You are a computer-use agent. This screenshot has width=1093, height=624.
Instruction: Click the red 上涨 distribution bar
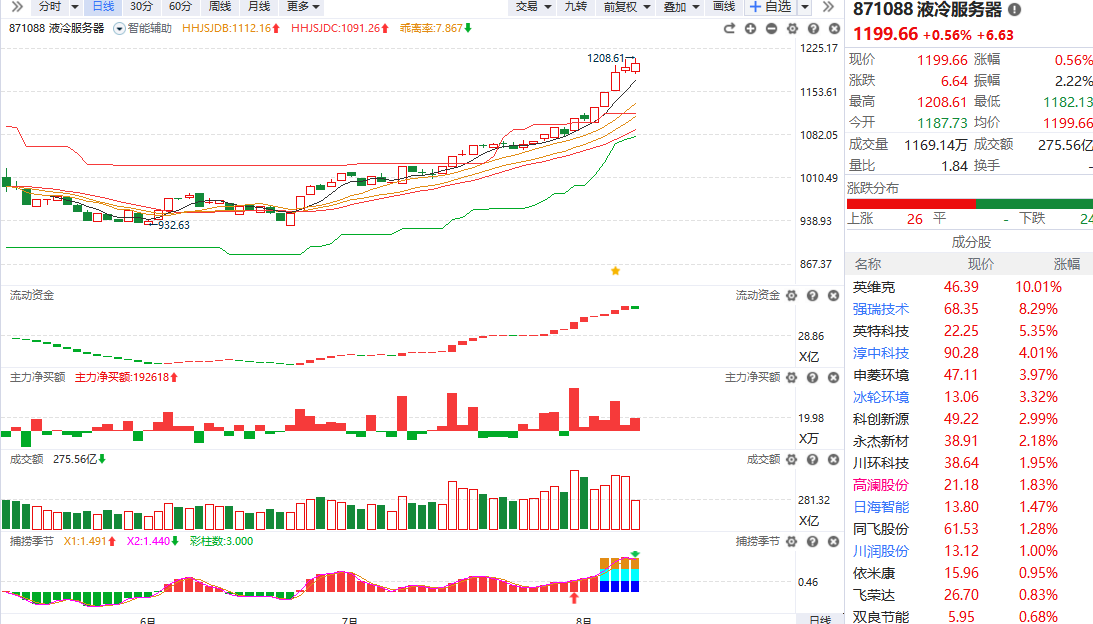pyautogui.click(x=911, y=204)
